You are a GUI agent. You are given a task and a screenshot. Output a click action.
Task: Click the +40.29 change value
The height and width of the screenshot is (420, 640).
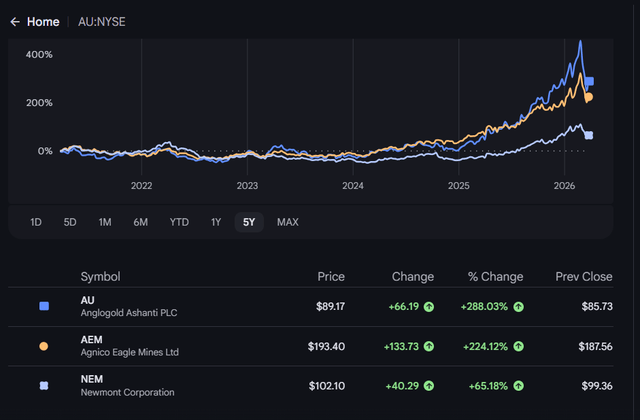coord(402,386)
